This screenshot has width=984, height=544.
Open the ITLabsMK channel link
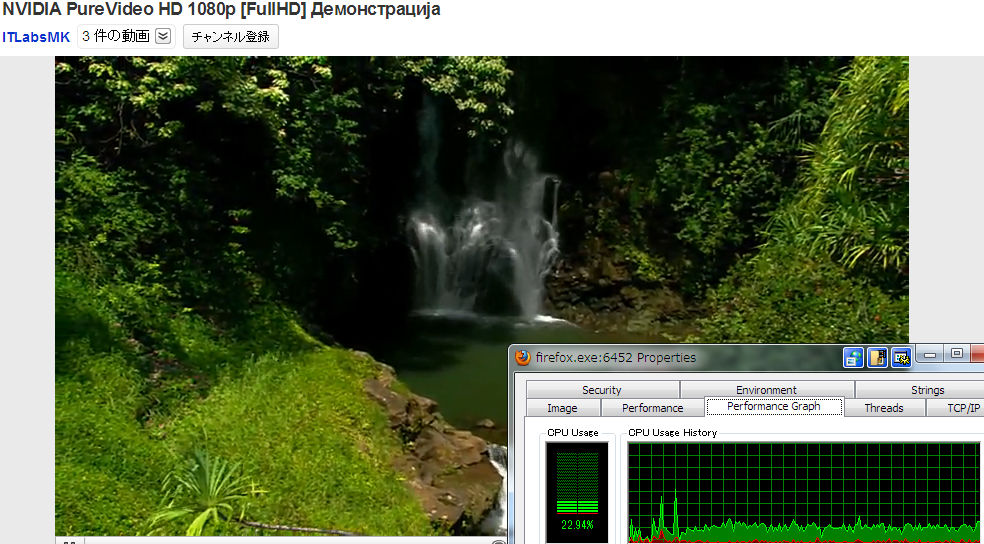(36, 37)
